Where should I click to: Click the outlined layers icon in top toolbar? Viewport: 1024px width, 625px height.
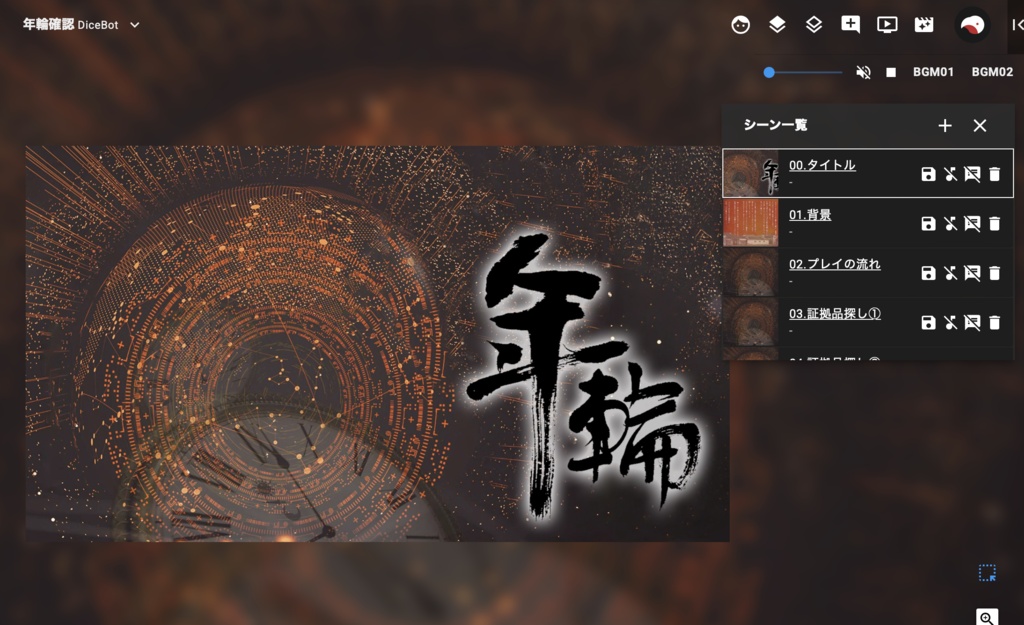[814, 25]
